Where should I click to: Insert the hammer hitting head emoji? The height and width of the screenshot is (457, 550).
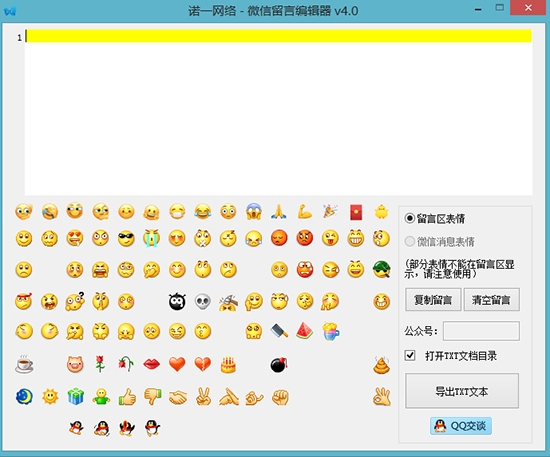point(228,302)
